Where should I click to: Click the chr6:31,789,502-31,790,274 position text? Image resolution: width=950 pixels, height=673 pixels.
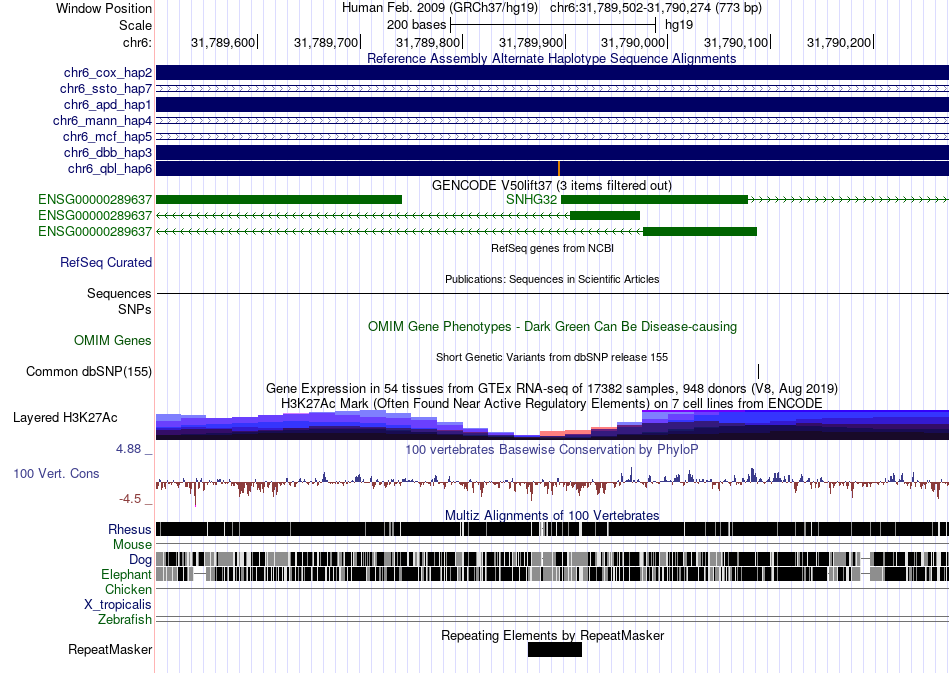656,8
